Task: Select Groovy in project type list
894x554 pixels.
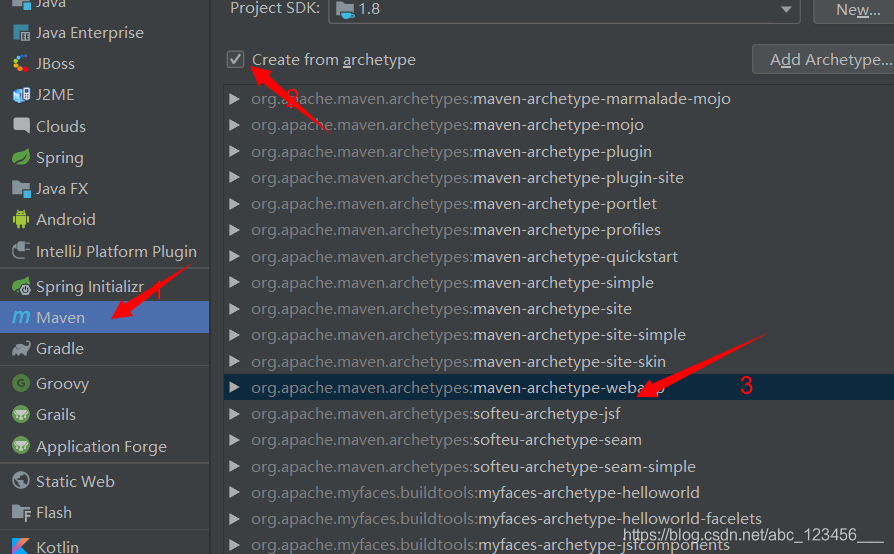Action: 104,383
